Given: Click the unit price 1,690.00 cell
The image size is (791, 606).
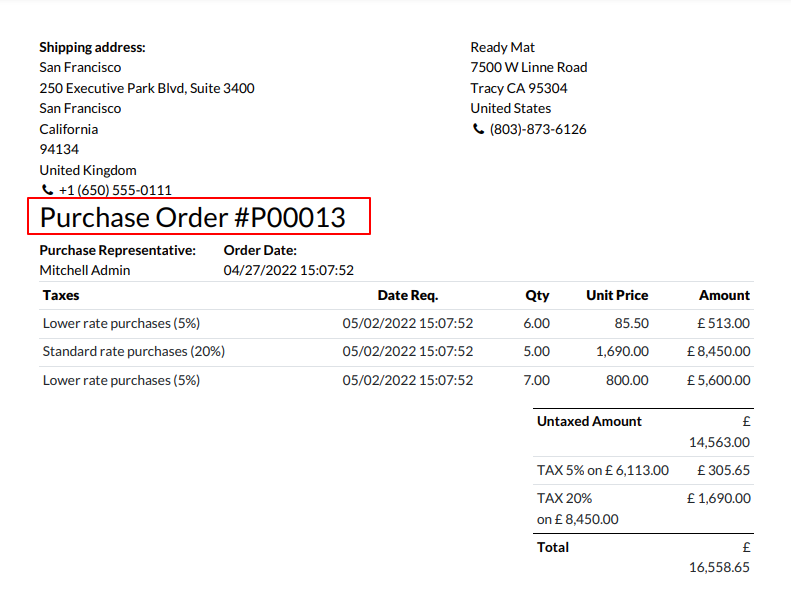Looking at the screenshot, I should click(x=623, y=351).
